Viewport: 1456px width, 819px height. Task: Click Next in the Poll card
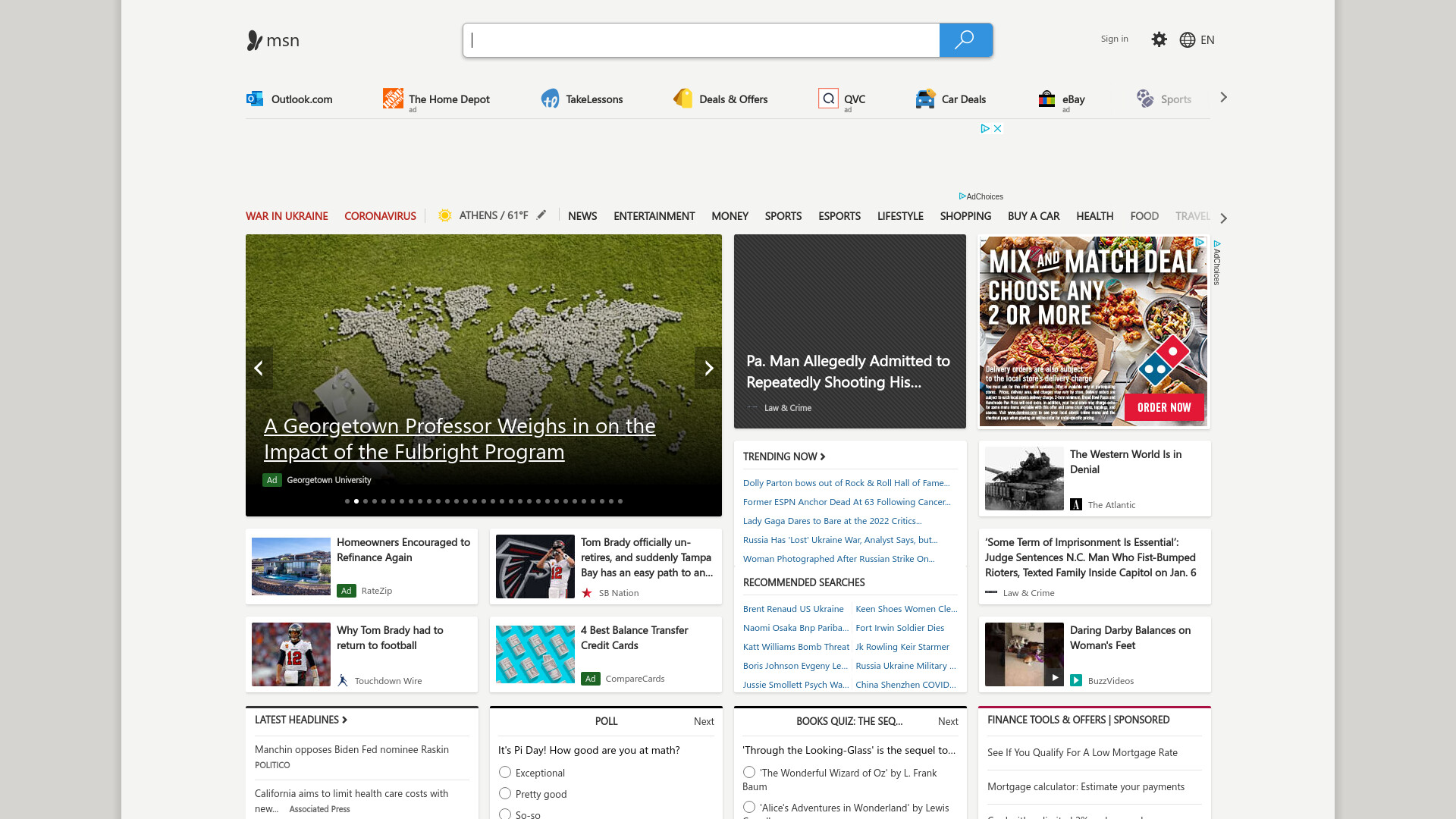(704, 721)
